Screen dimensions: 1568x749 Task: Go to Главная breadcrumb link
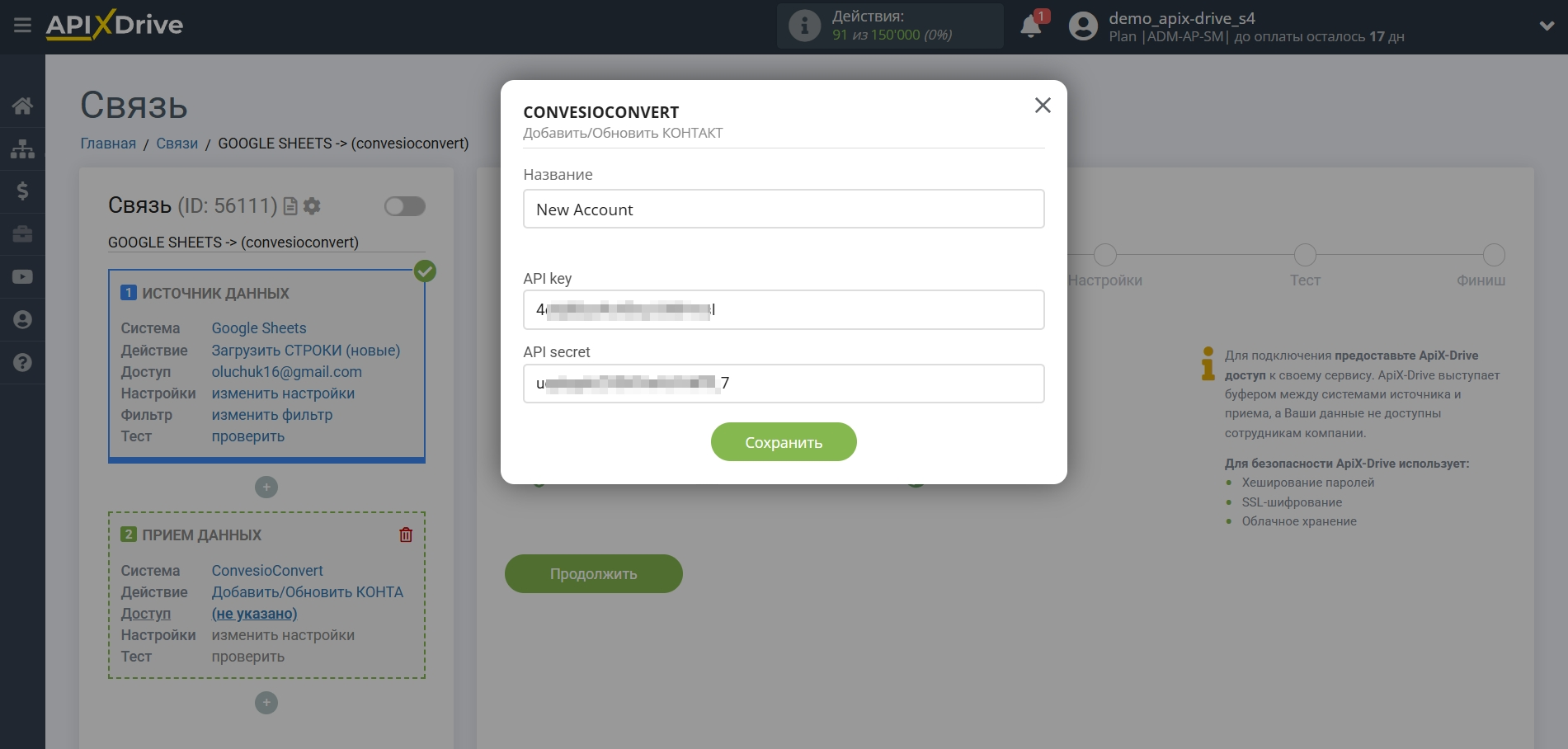click(108, 144)
